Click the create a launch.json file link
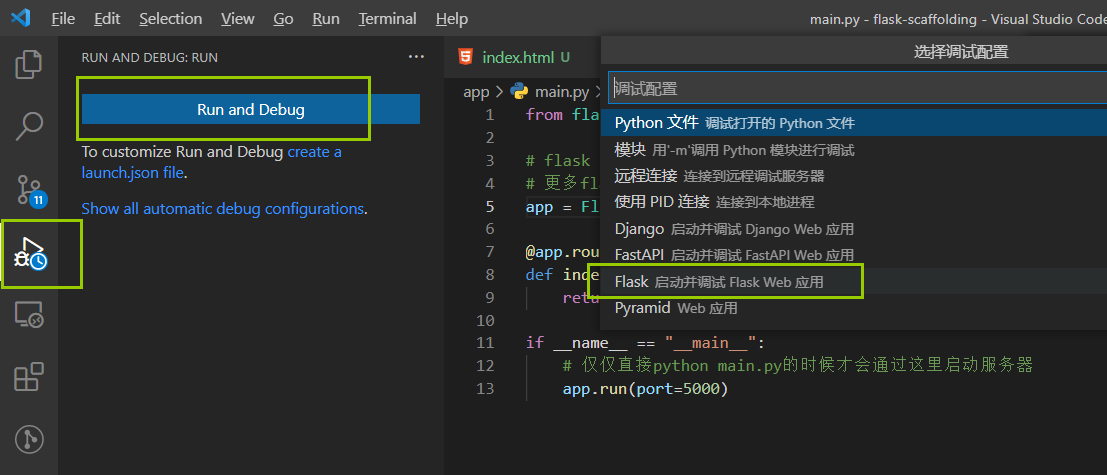This screenshot has height=475, width=1107. click(212, 162)
